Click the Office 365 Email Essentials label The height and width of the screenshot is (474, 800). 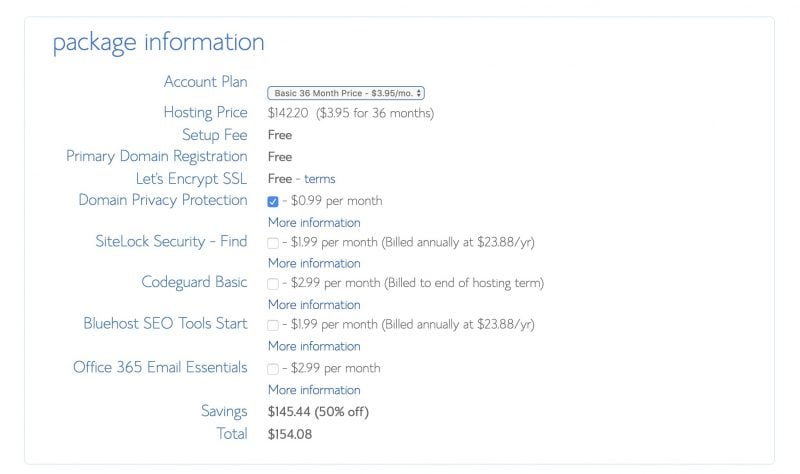pos(160,367)
